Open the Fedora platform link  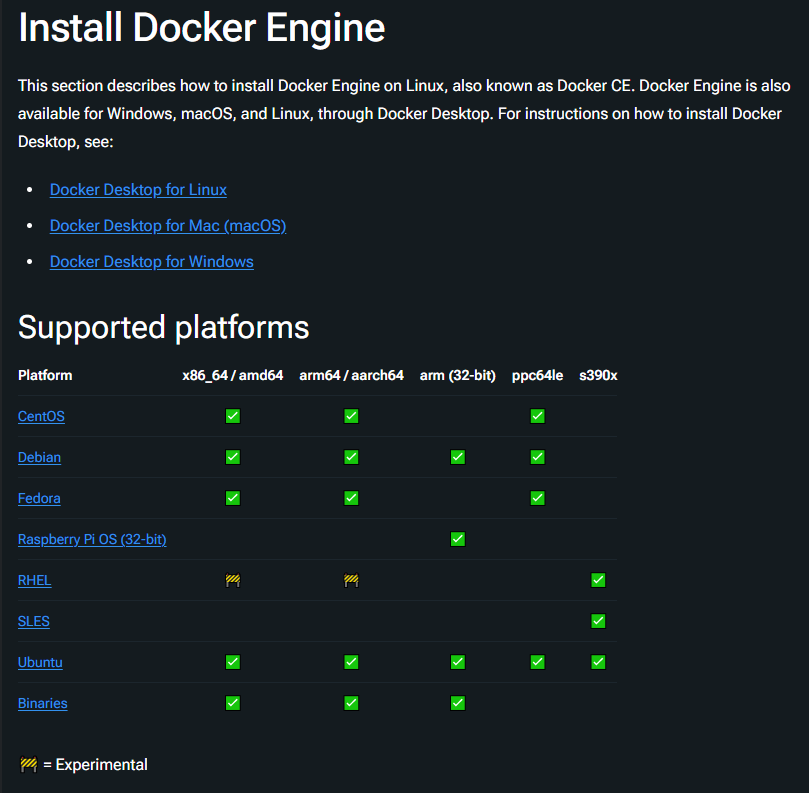[x=39, y=498]
